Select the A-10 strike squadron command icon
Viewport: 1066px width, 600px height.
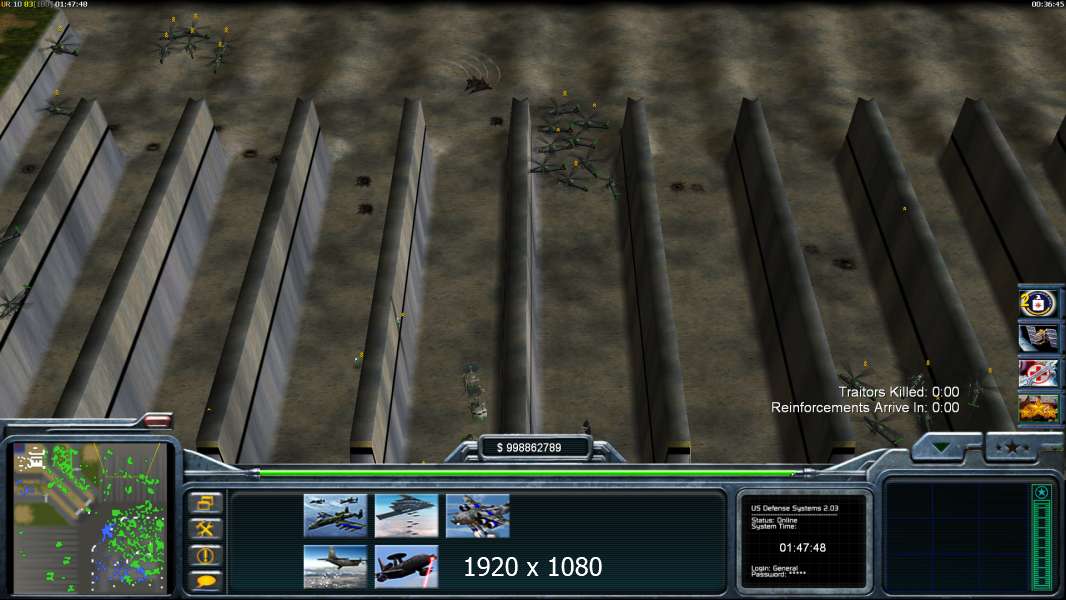tap(335, 516)
